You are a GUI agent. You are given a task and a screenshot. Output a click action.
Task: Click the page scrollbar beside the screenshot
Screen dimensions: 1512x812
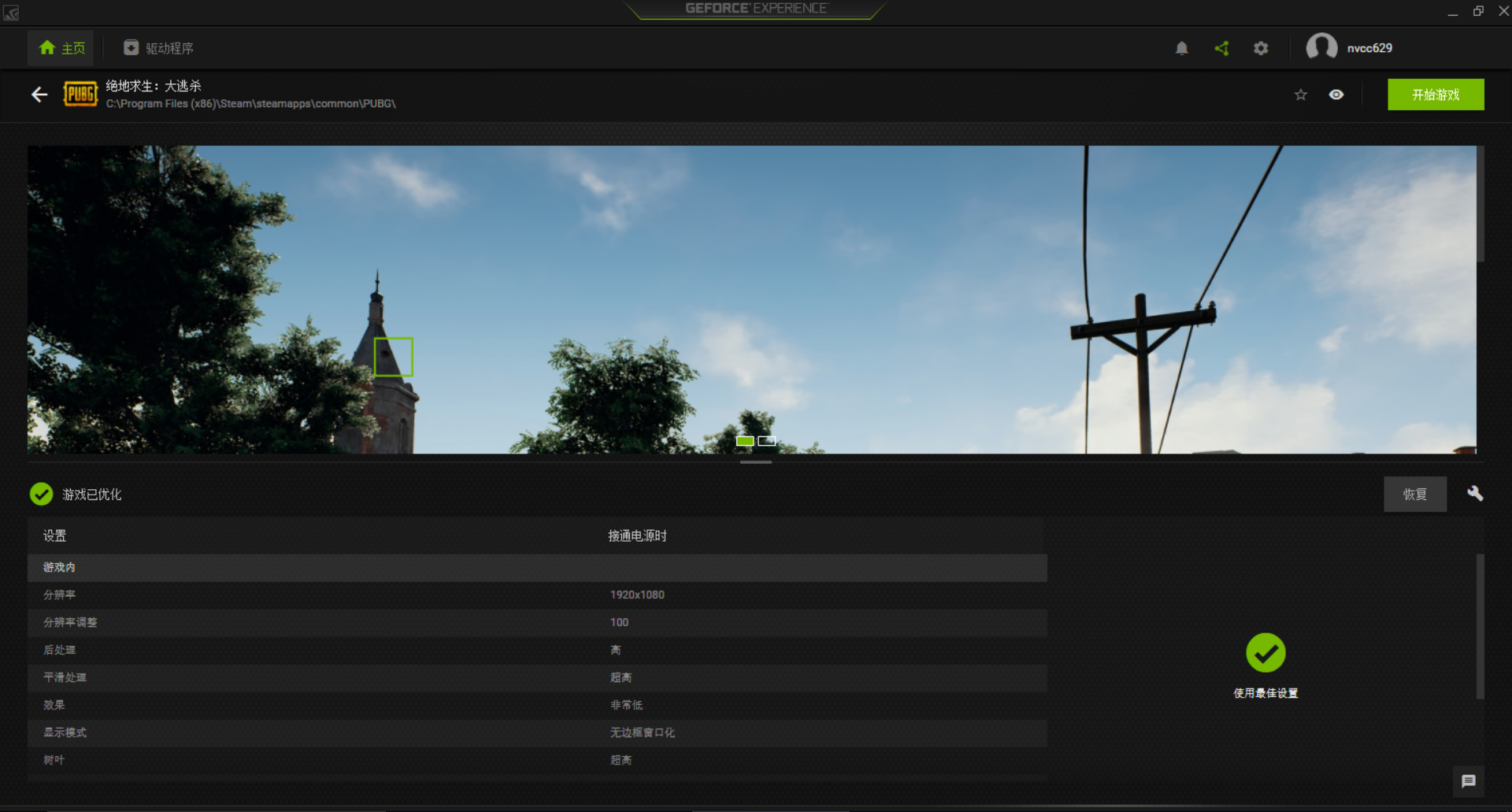coord(1481,203)
